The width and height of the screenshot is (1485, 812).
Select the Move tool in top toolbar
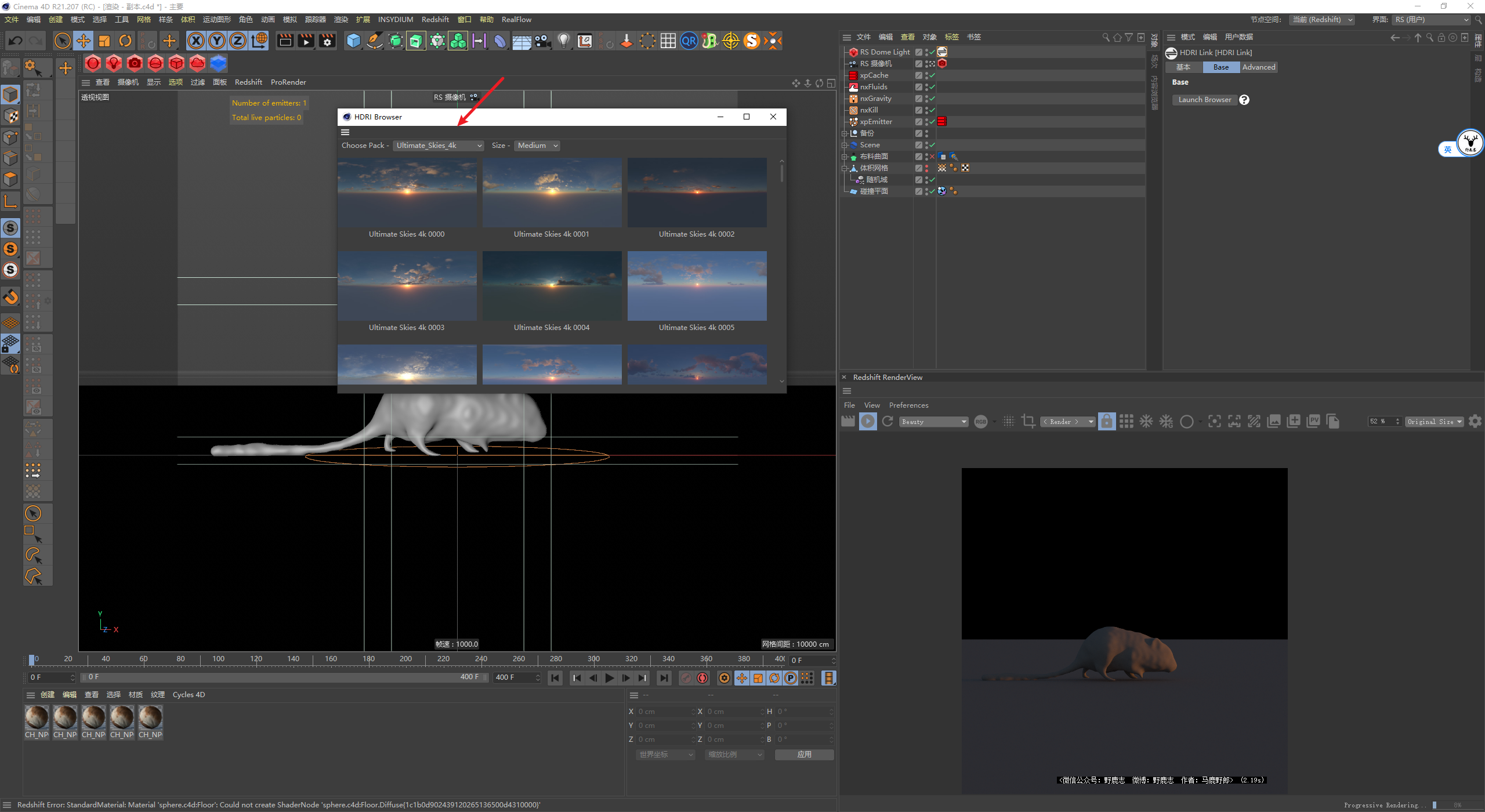84,41
